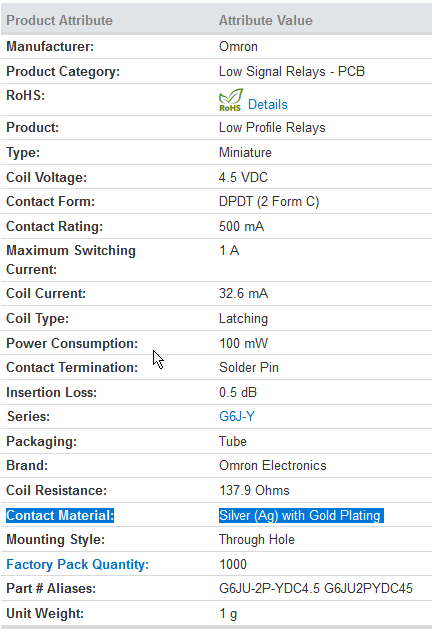The image size is (432, 633).
Task: Click the DPDT (2 Form C) value
Action: pyautogui.click(x=269, y=201)
